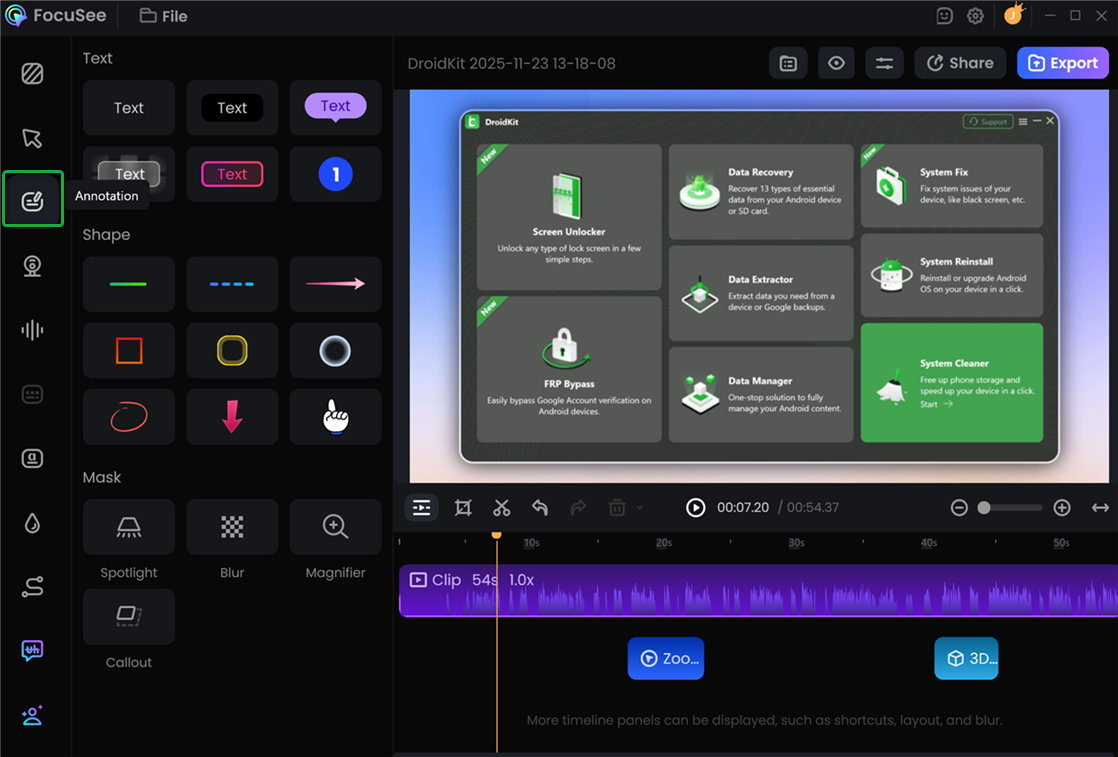Open the path S-curve sidebar icon
Viewport: 1118px width, 757px height.
32,587
